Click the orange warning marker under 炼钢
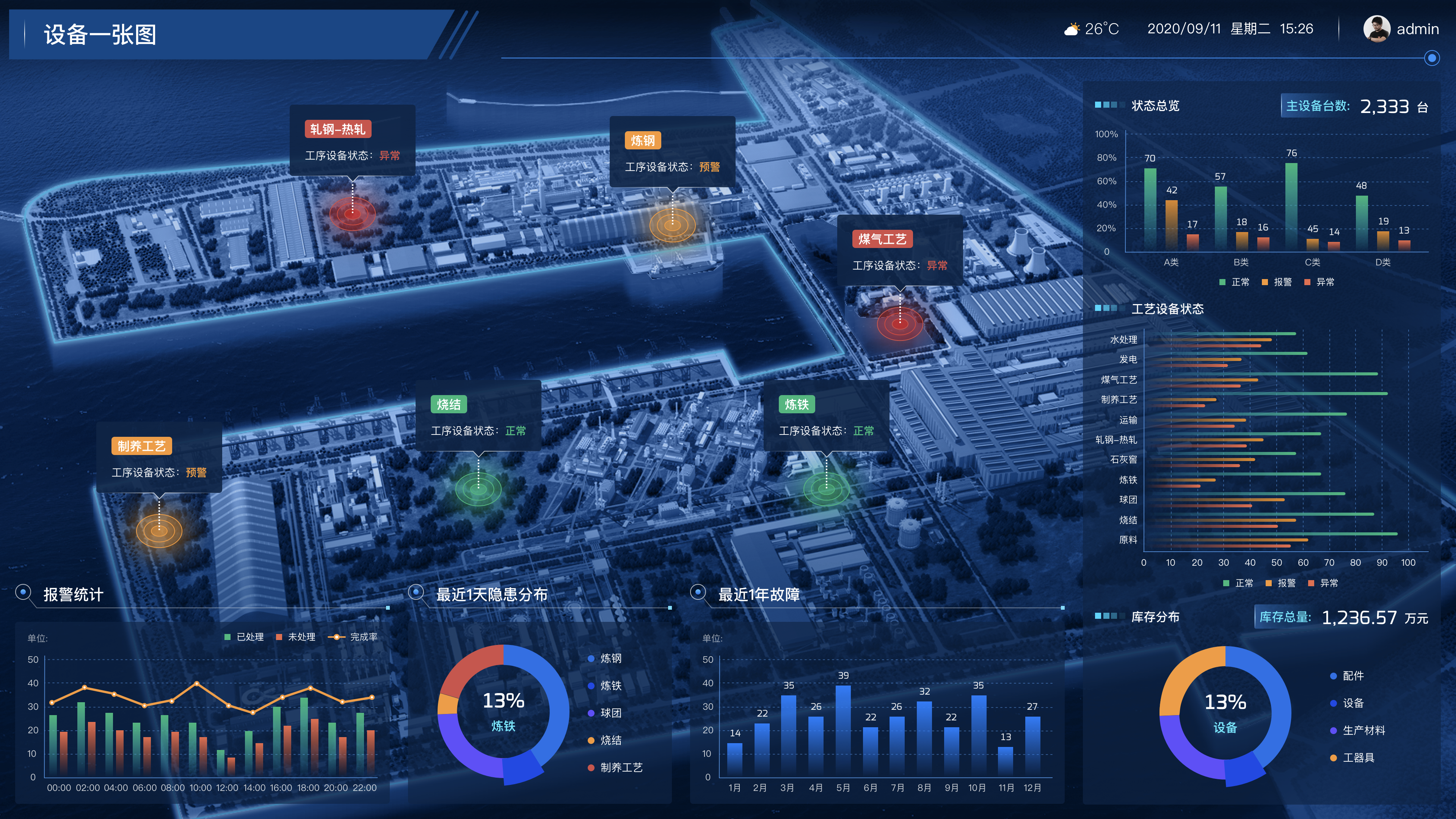The width and height of the screenshot is (1456, 819). pos(672,225)
